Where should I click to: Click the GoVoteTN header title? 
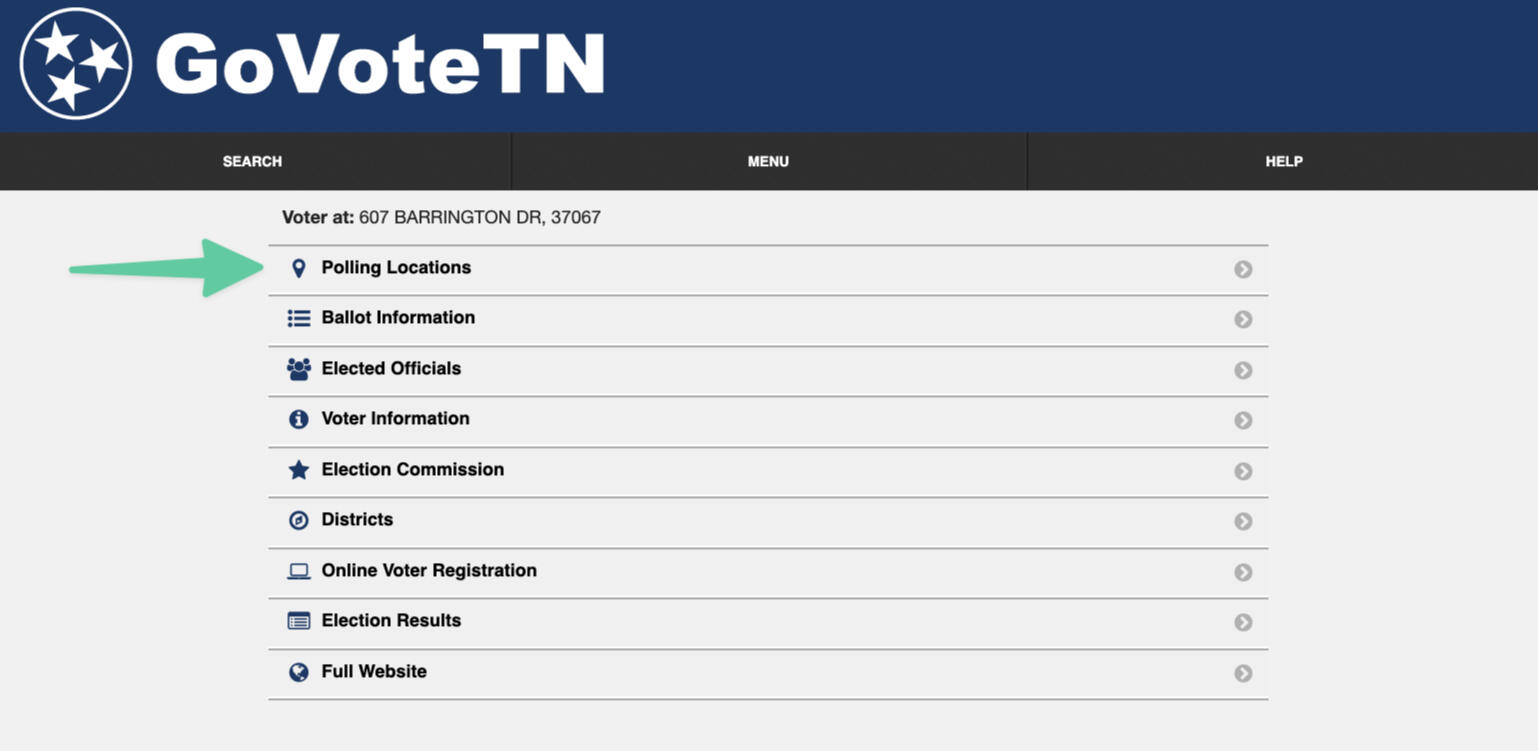[x=380, y=66]
